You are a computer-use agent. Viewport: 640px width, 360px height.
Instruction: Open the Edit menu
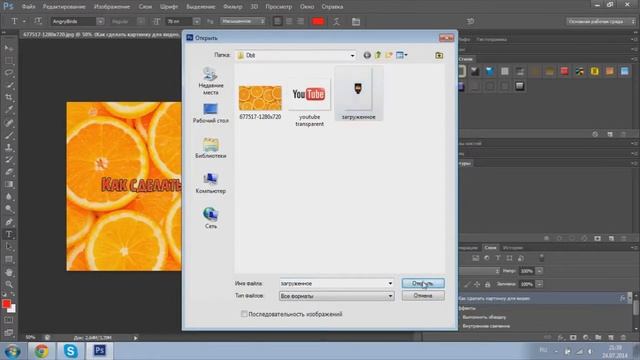tap(64, 7)
